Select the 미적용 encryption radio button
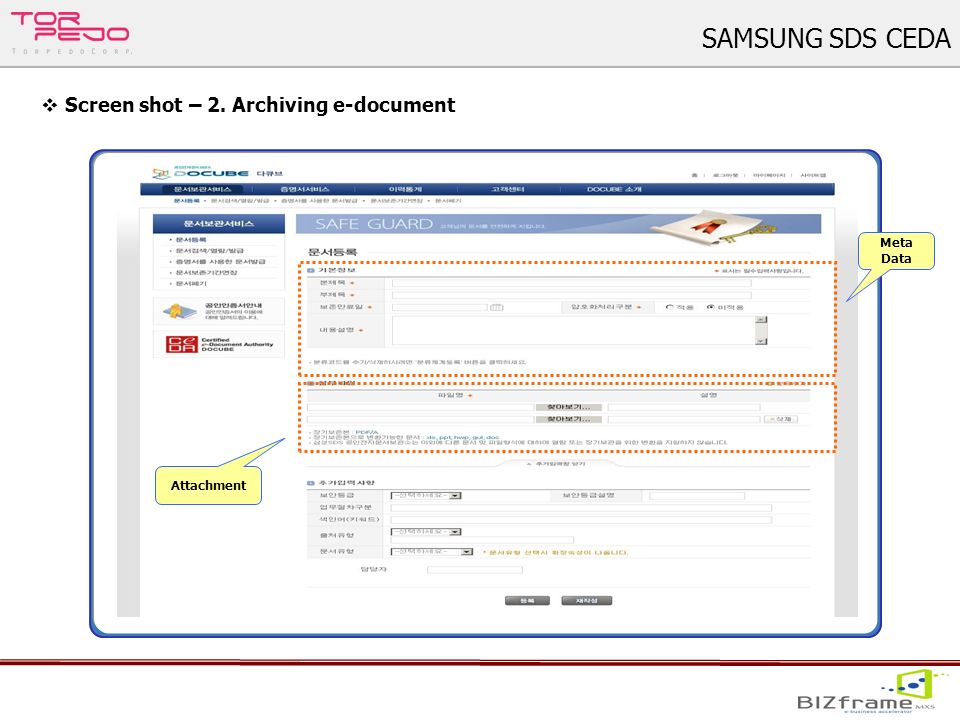Screen dimensions: 960x720 click(x=710, y=307)
